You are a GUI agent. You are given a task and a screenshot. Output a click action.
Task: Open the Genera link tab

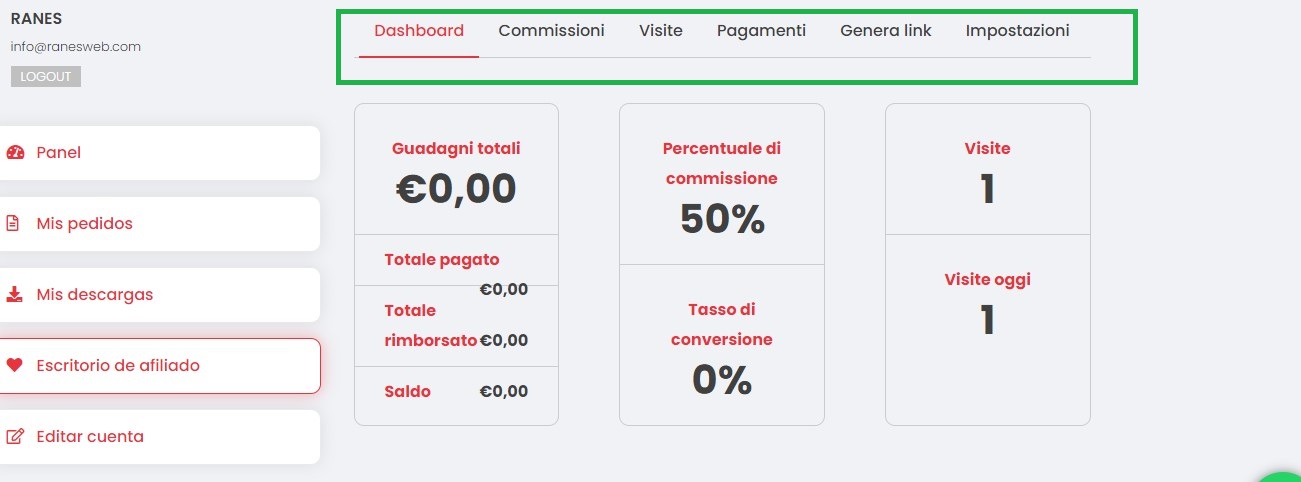(886, 31)
